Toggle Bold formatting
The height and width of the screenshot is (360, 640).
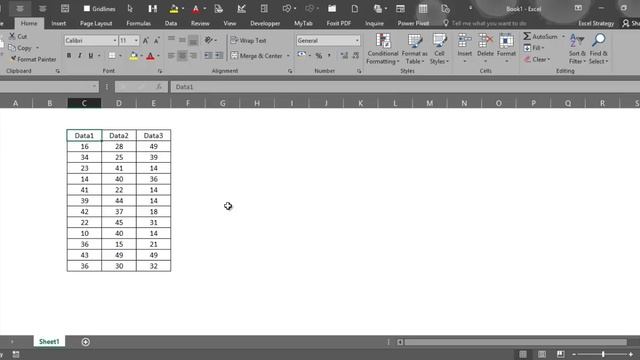pyautogui.click(x=69, y=56)
